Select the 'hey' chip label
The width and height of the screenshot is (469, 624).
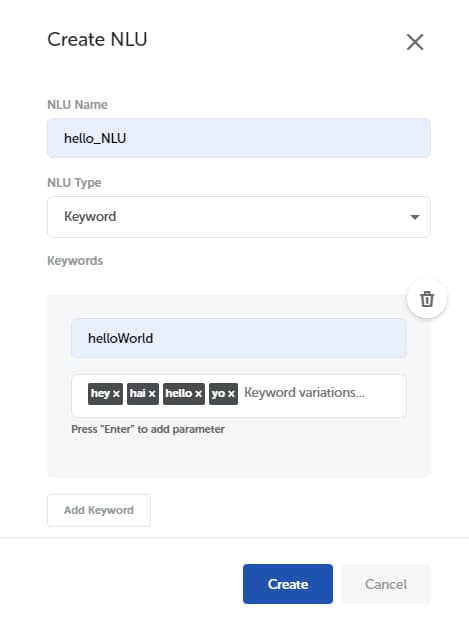[x=100, y=393]
